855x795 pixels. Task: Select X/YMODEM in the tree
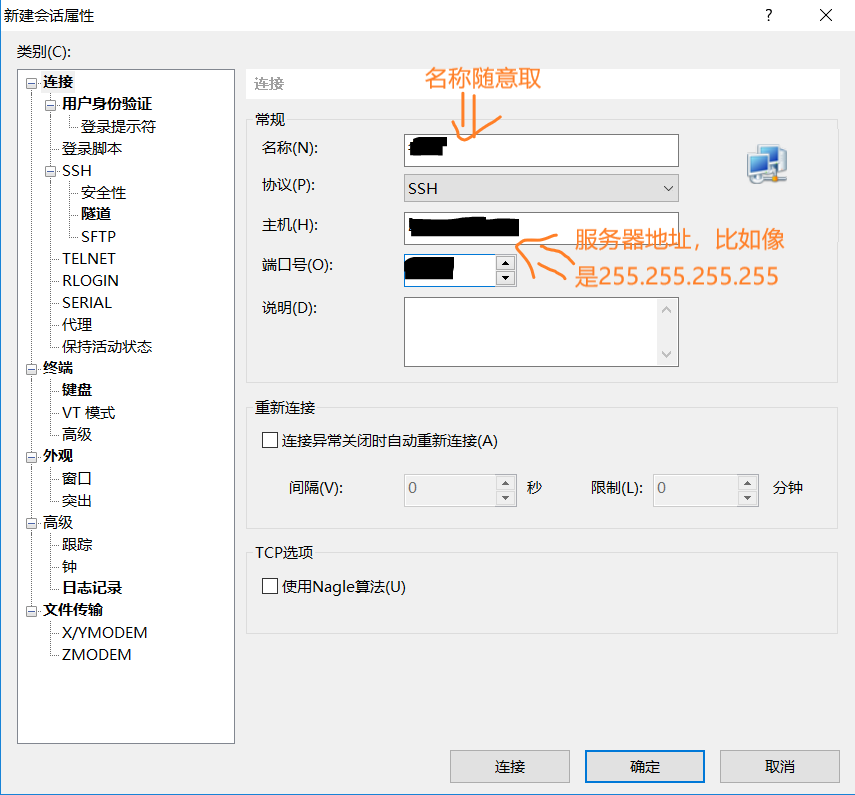105,633
